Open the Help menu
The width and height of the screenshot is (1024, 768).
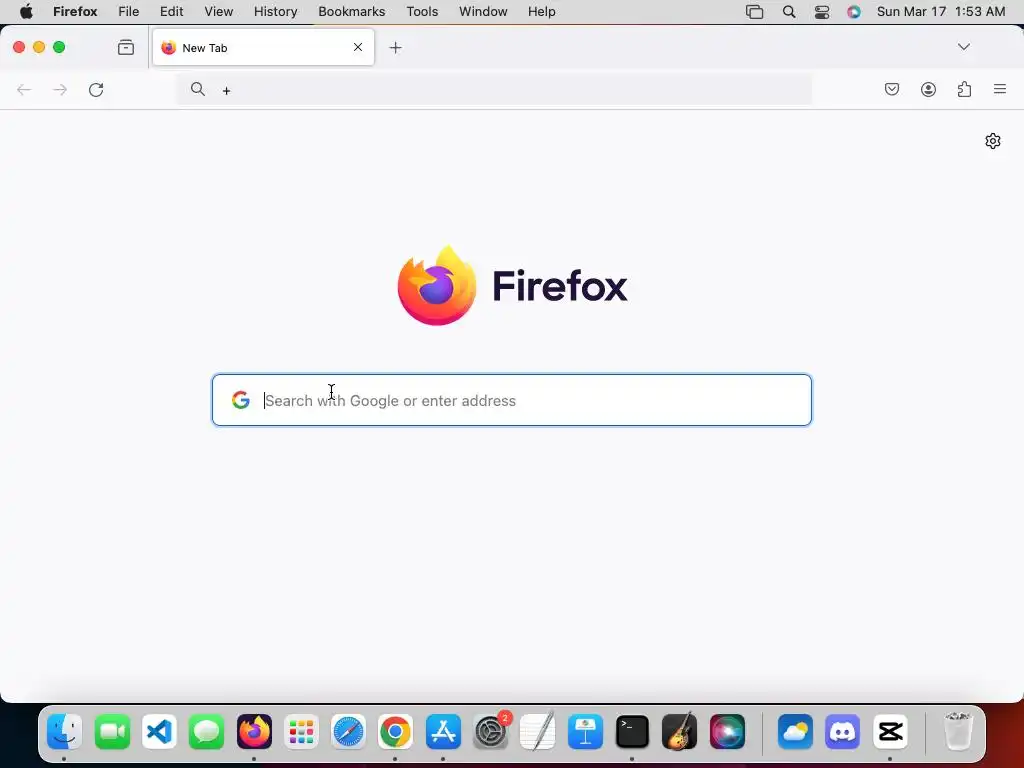click(x=542, y=12)
